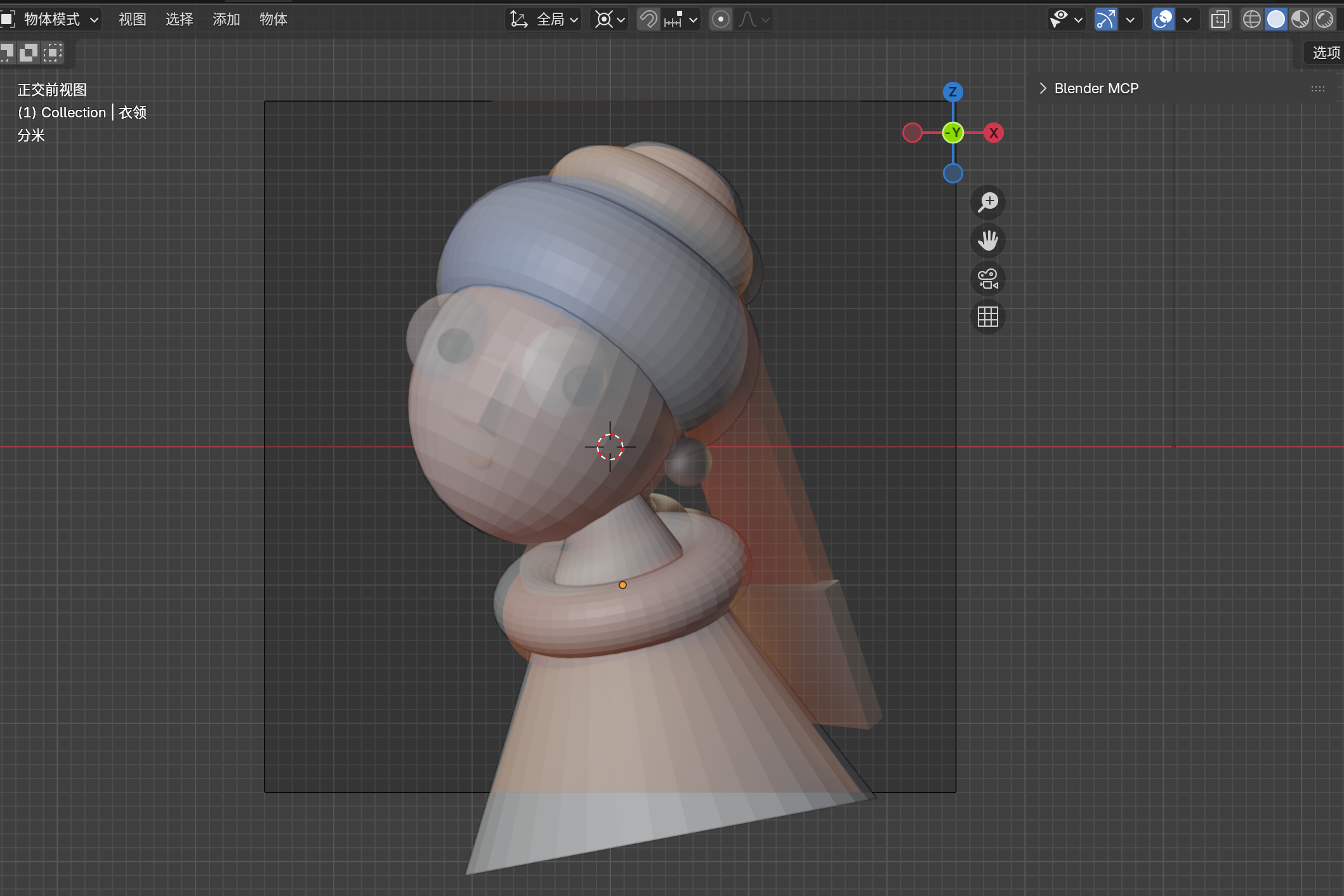Open the pivot point dropdown

point(610,20)
